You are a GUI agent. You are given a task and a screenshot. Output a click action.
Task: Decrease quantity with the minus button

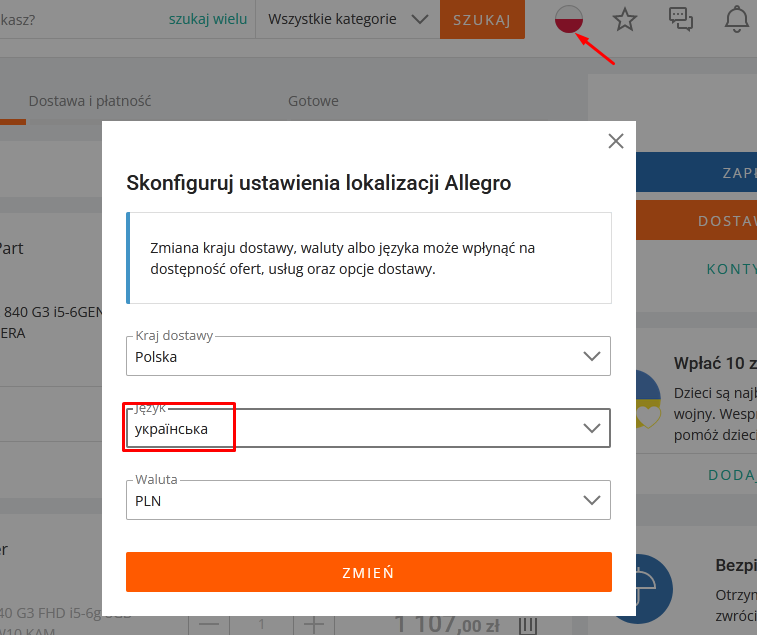209,625
